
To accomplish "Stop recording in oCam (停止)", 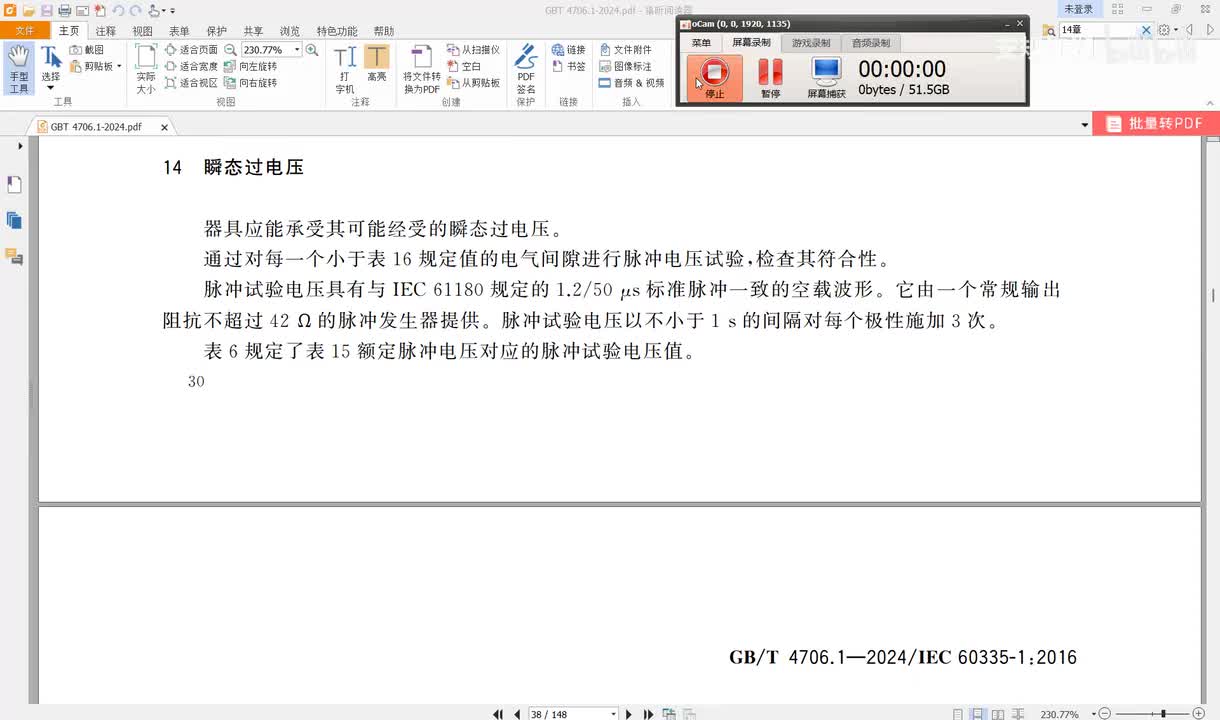I will [714, 77].
